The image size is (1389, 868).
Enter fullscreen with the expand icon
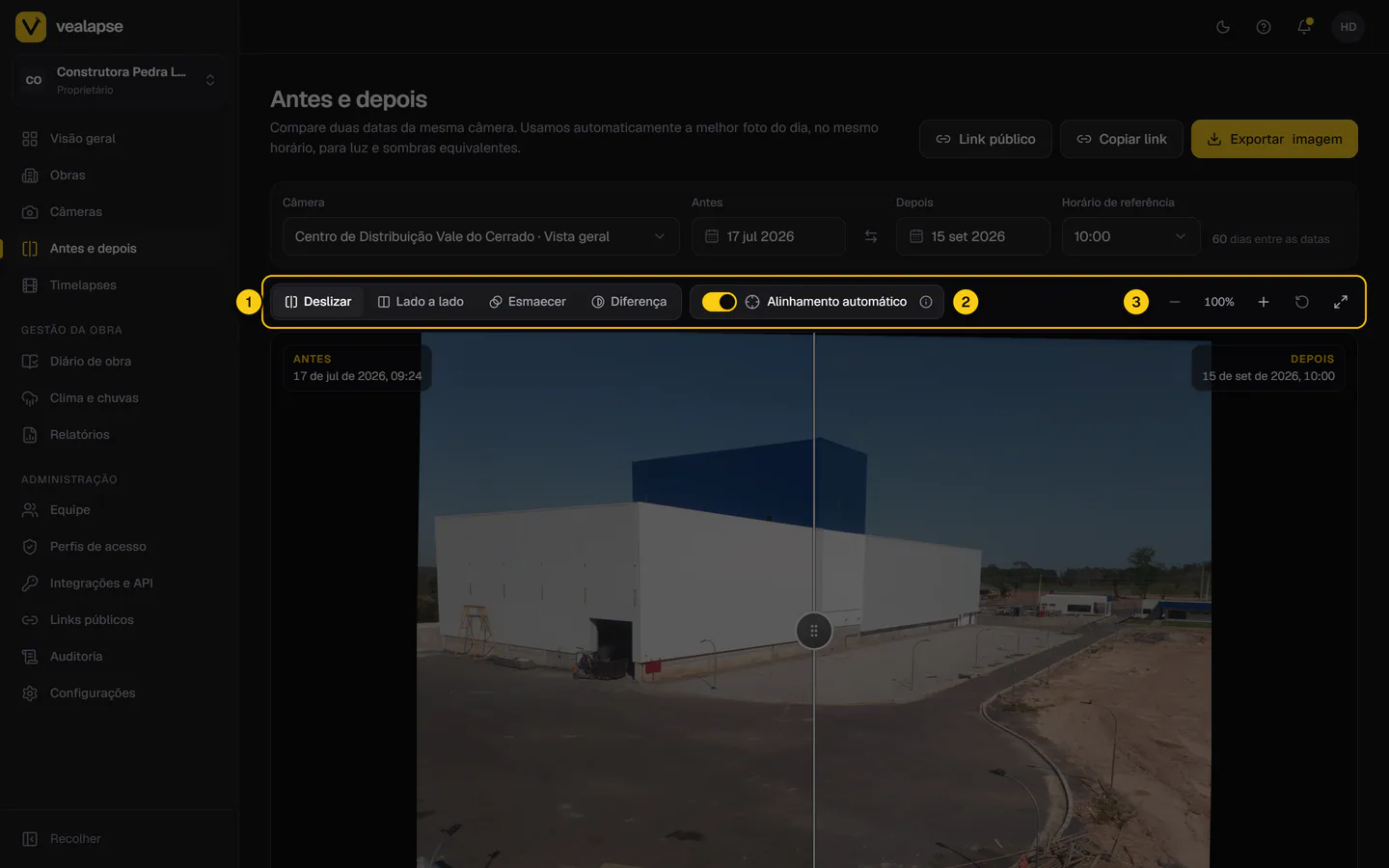point(1341,302)
